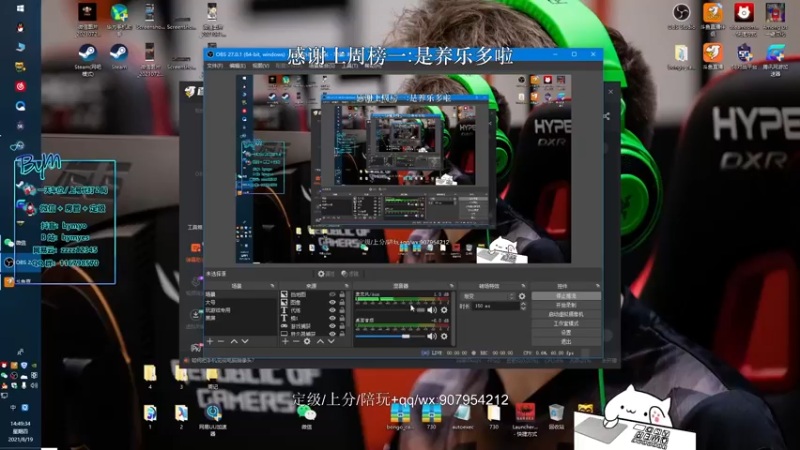The image size is (800, 450).
Task: Click the share icon in the 斗鱼 window
Action: point(606,116)
